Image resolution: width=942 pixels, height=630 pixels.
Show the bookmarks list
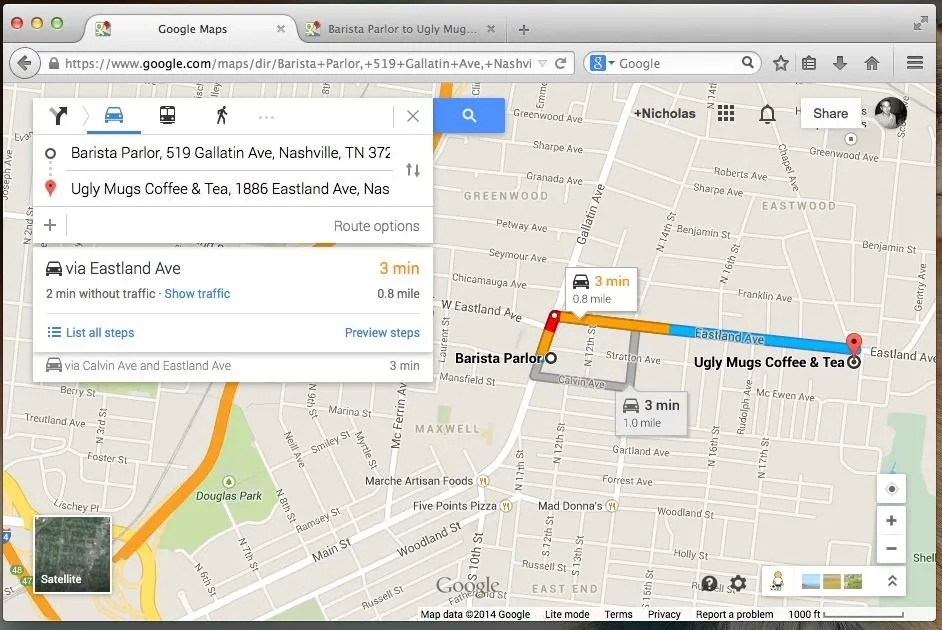pyautogui.click(x=809, y=63)
